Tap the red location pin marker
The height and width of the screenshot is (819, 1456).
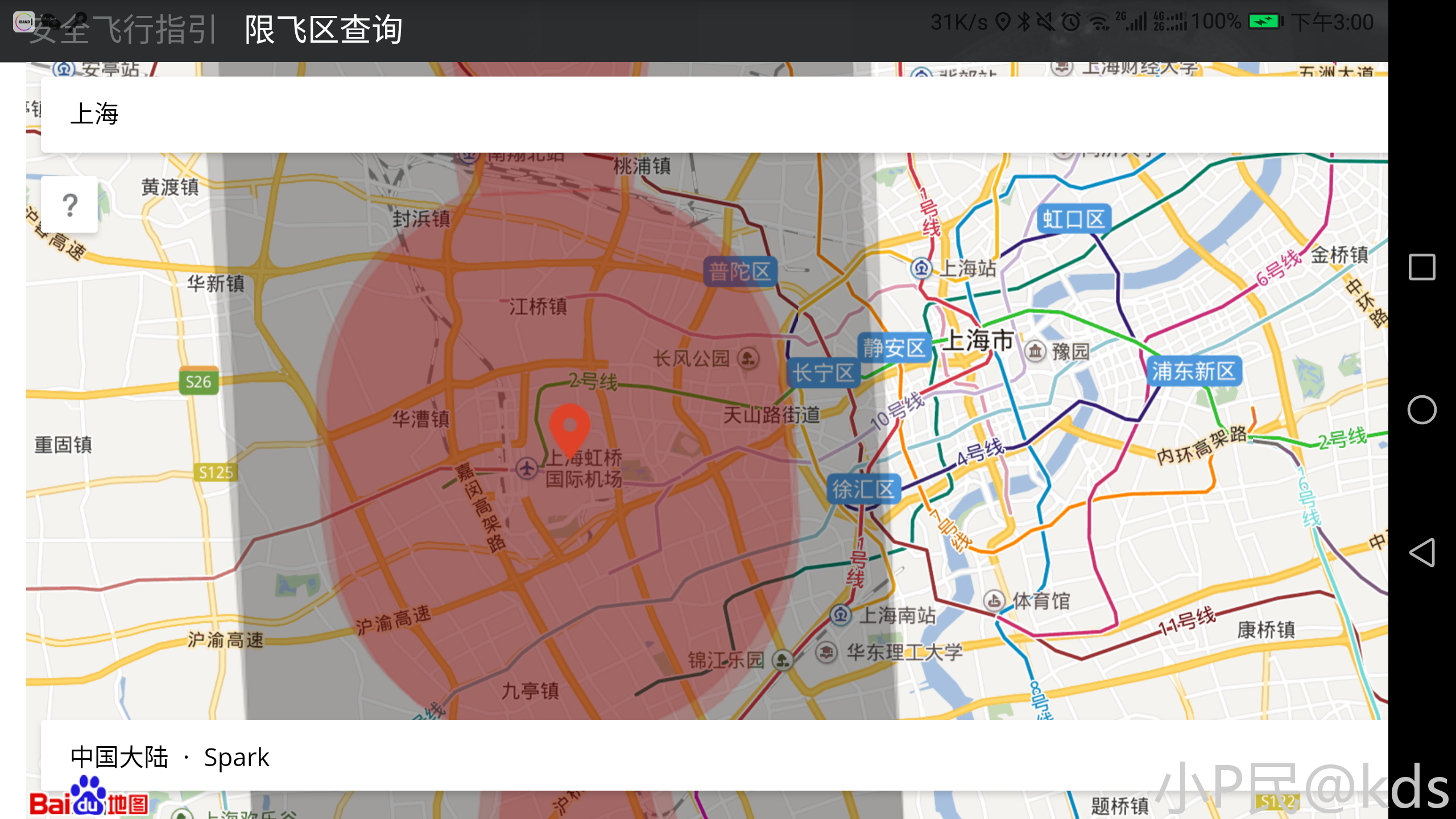click(x=569, y=431)
